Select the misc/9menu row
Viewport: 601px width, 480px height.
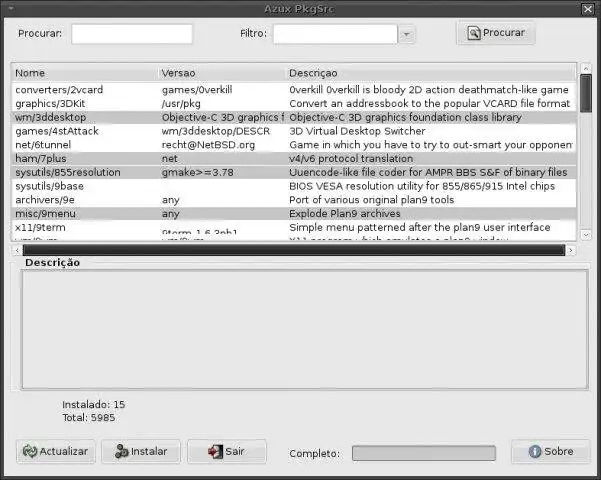tap(294, 214)
